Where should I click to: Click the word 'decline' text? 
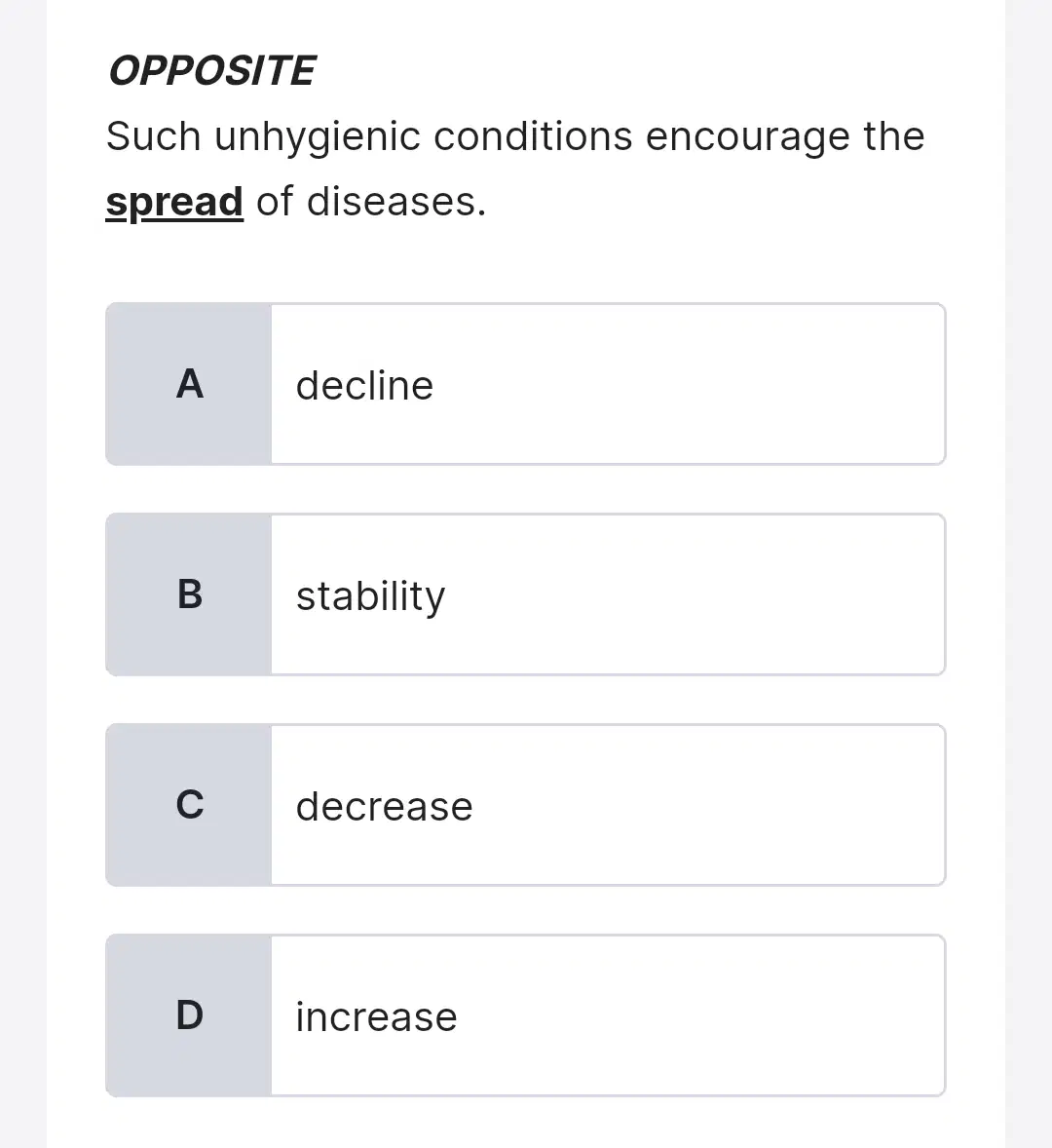(364, 385)
